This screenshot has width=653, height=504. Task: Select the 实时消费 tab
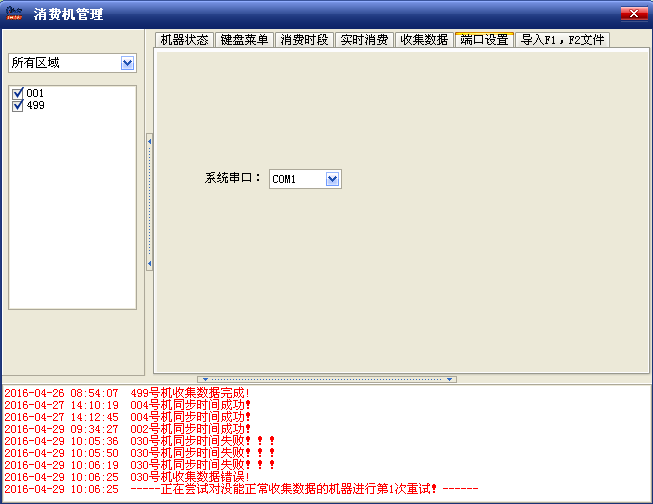point(364,40)
